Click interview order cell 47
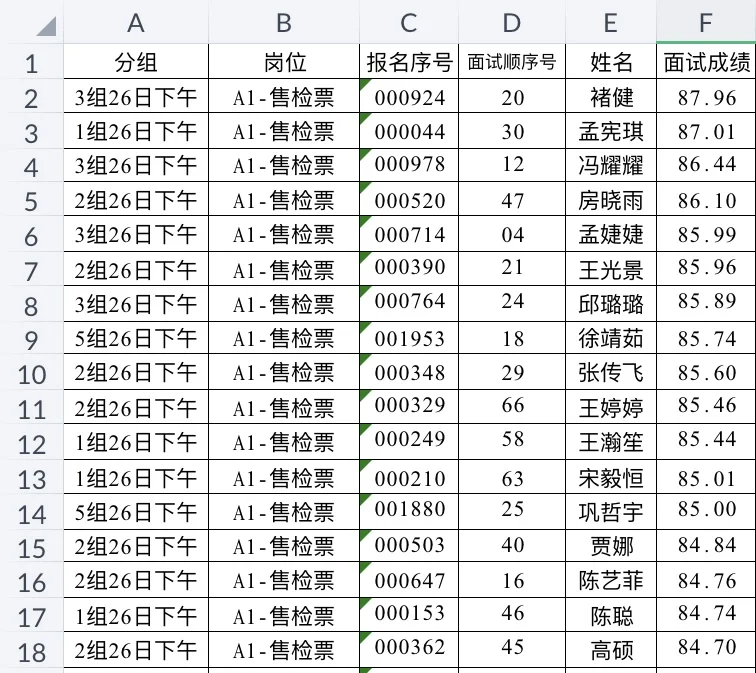The height and width of the screenshot is (673, 756). tap(512, 199)
